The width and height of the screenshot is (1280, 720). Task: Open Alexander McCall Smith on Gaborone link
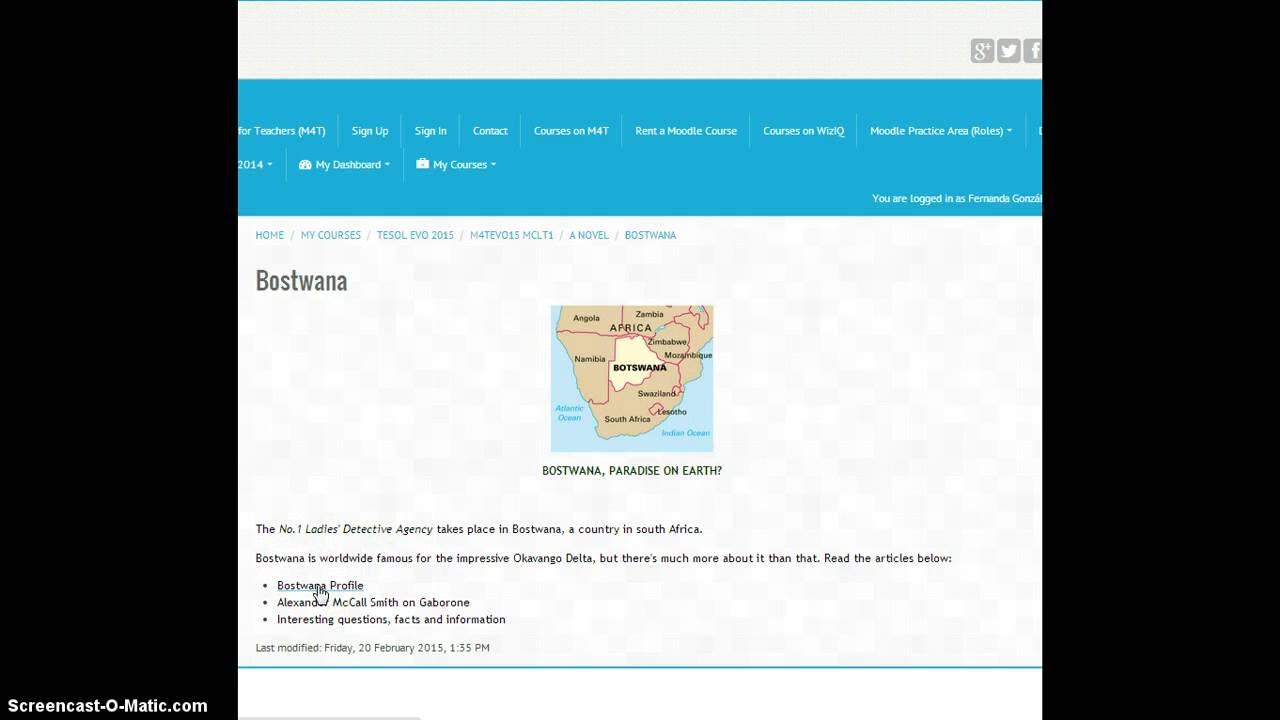tap(373, 603)
